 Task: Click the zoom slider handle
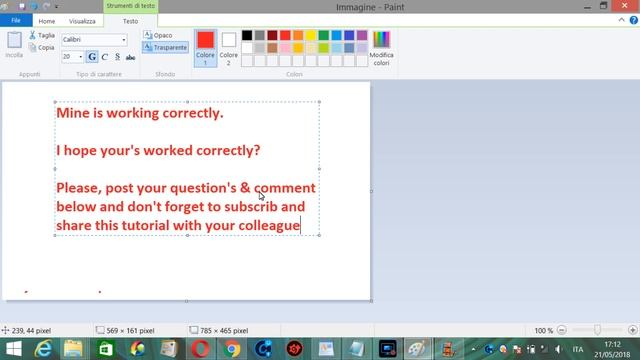tap(597, 330)
